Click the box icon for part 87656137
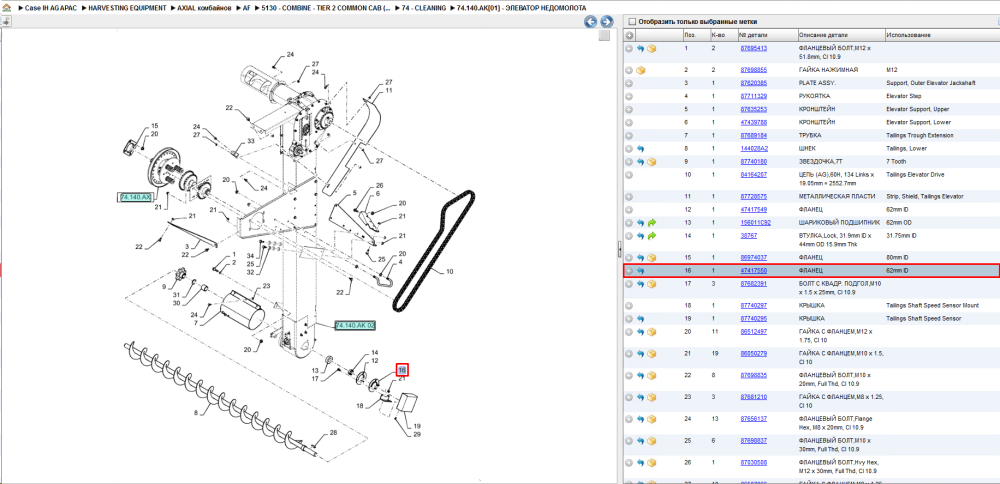 click(652, 418)
